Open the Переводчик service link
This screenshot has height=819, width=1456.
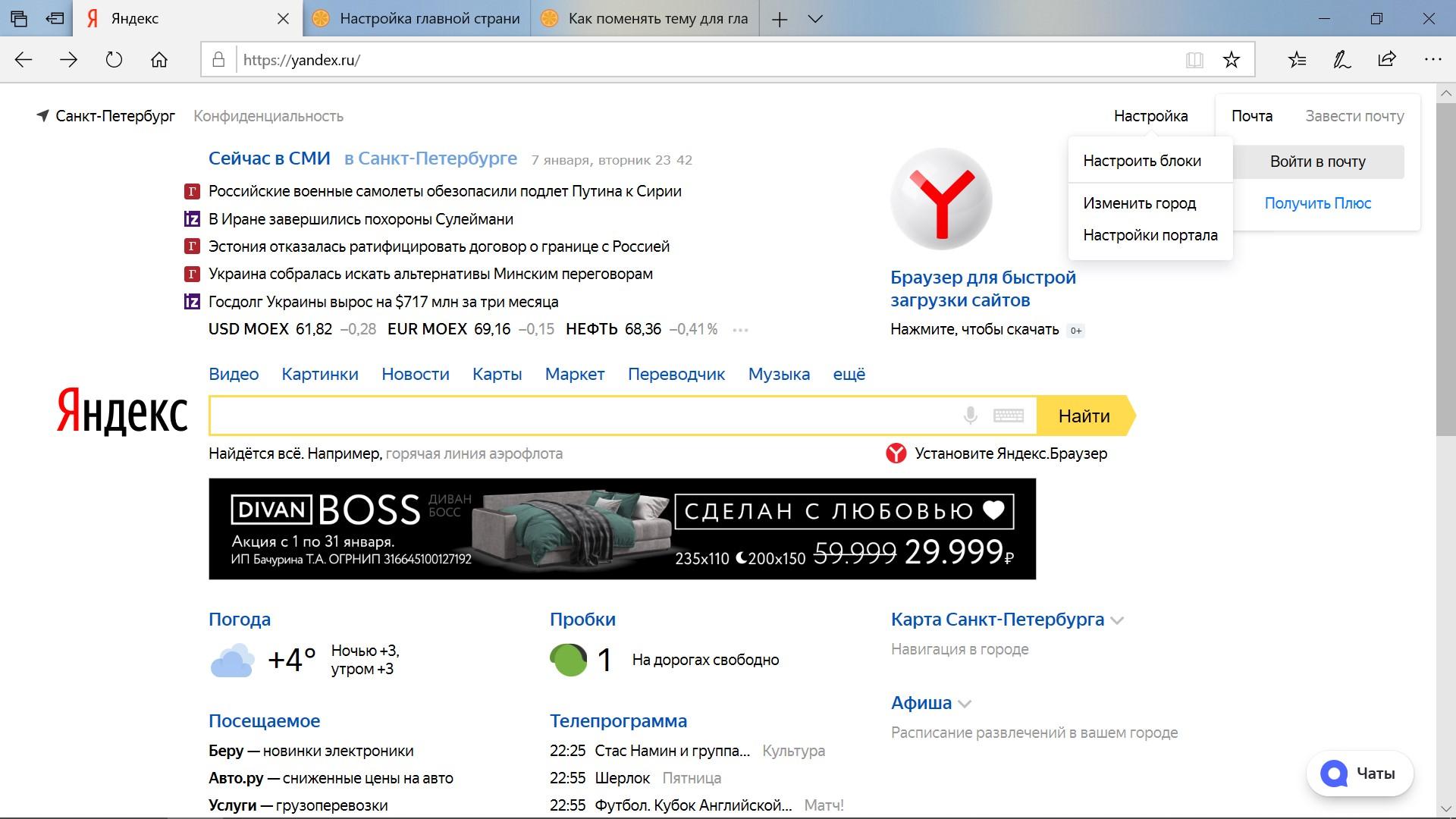pos(676,374)
